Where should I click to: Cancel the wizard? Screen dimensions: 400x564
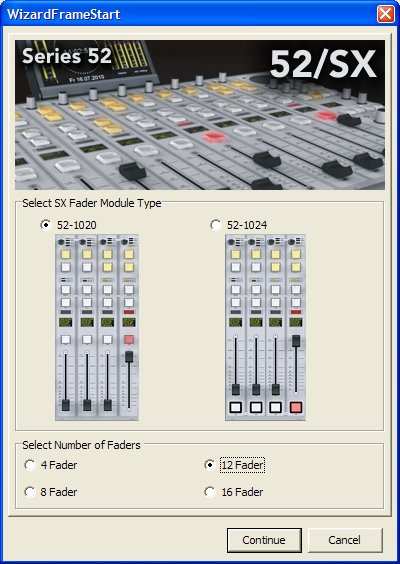click(x=345, y=540)
